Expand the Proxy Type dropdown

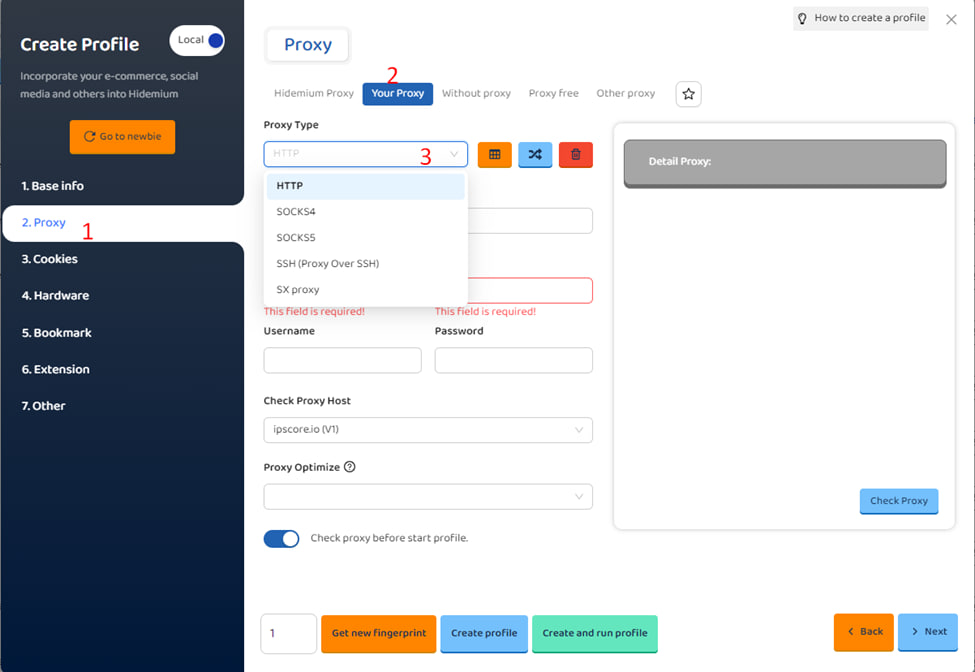point(365,154)
